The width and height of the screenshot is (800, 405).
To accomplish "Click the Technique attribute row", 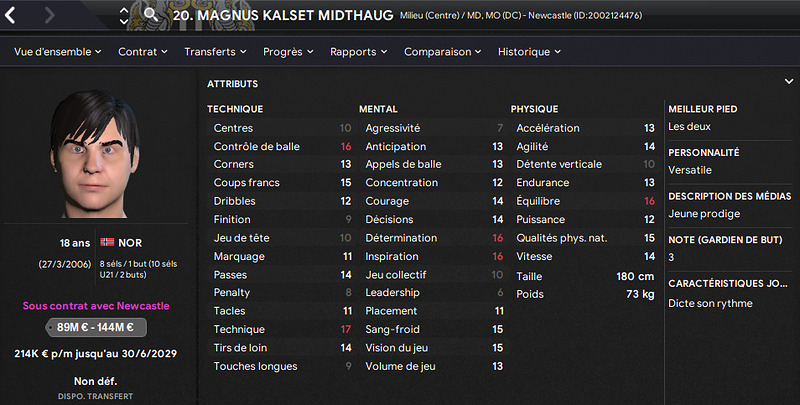I will (x=282, y=329).
